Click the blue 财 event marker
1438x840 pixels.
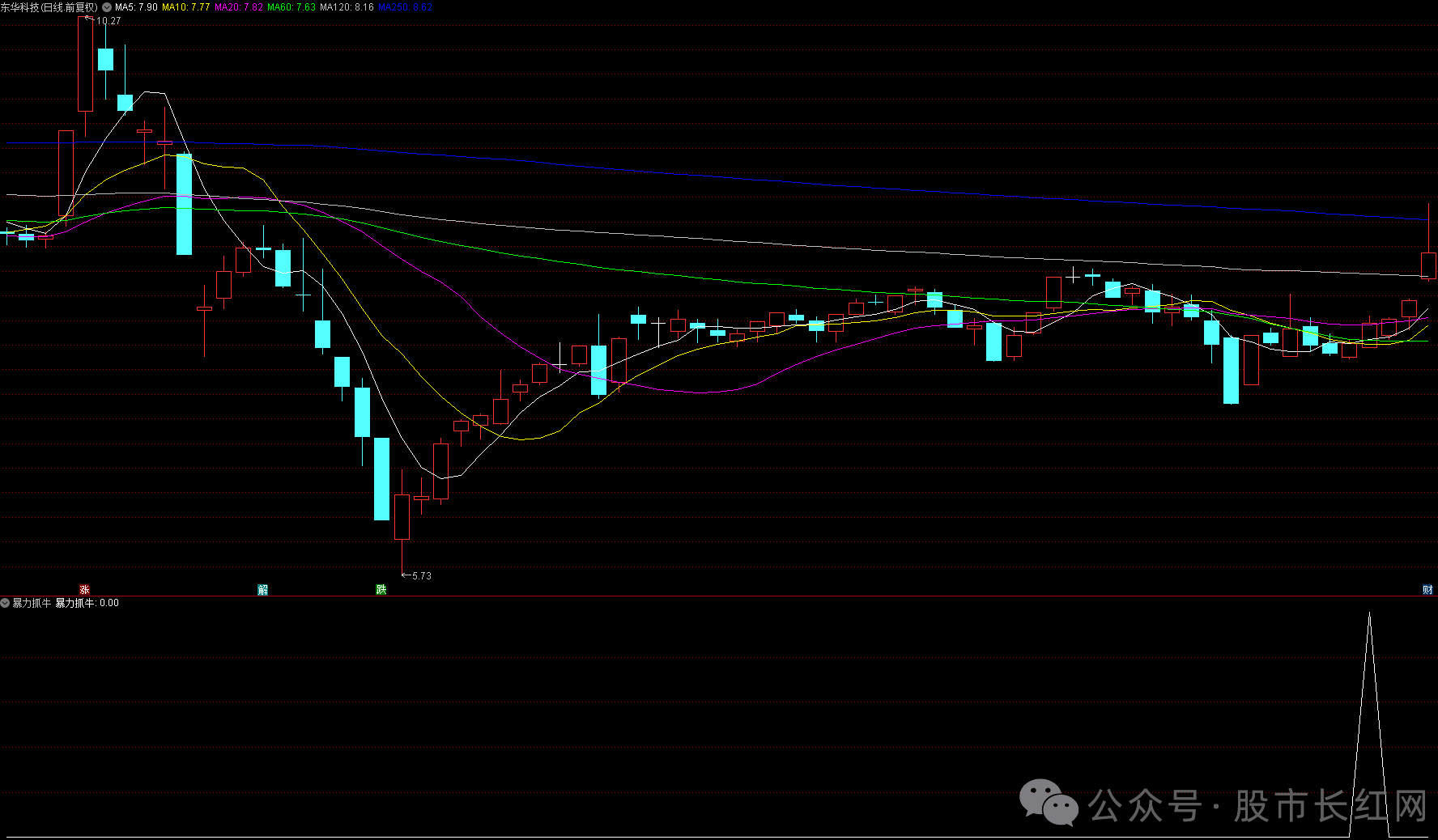click(x=1427, y=590)
